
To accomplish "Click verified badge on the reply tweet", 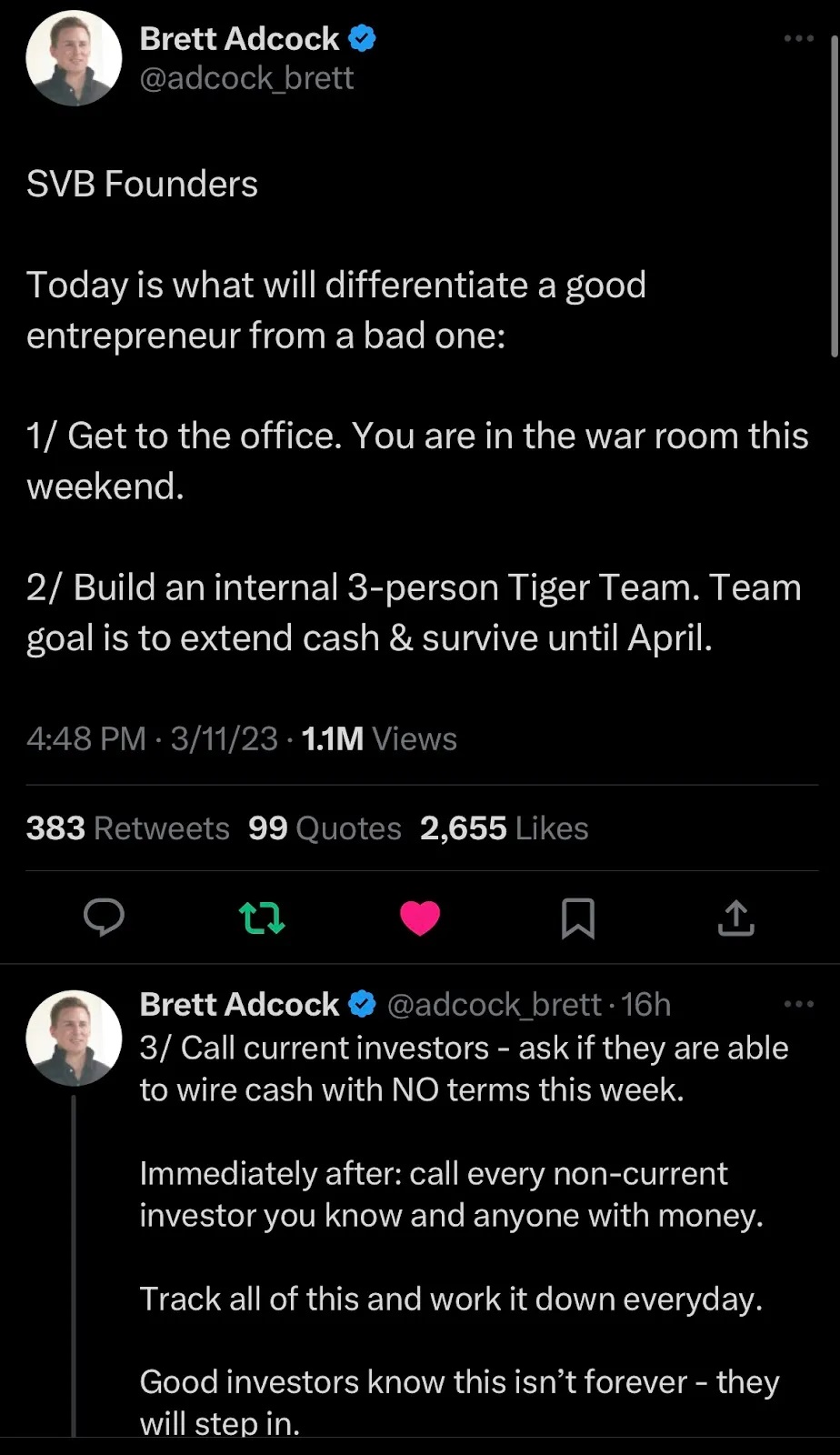I will (363, 1004).
